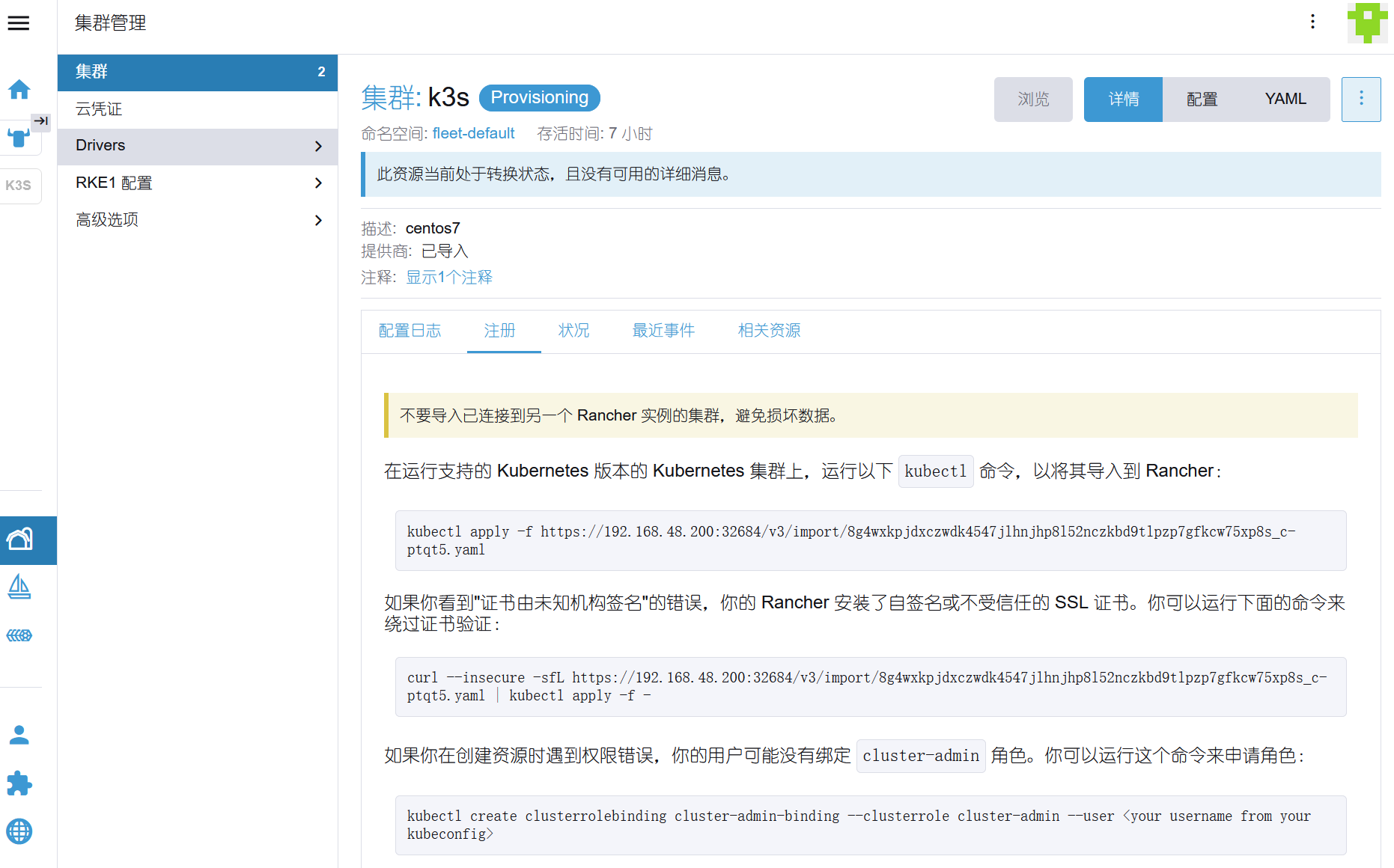Click the cluster count badge 2

pyautogui.click(x=322, y=72)
